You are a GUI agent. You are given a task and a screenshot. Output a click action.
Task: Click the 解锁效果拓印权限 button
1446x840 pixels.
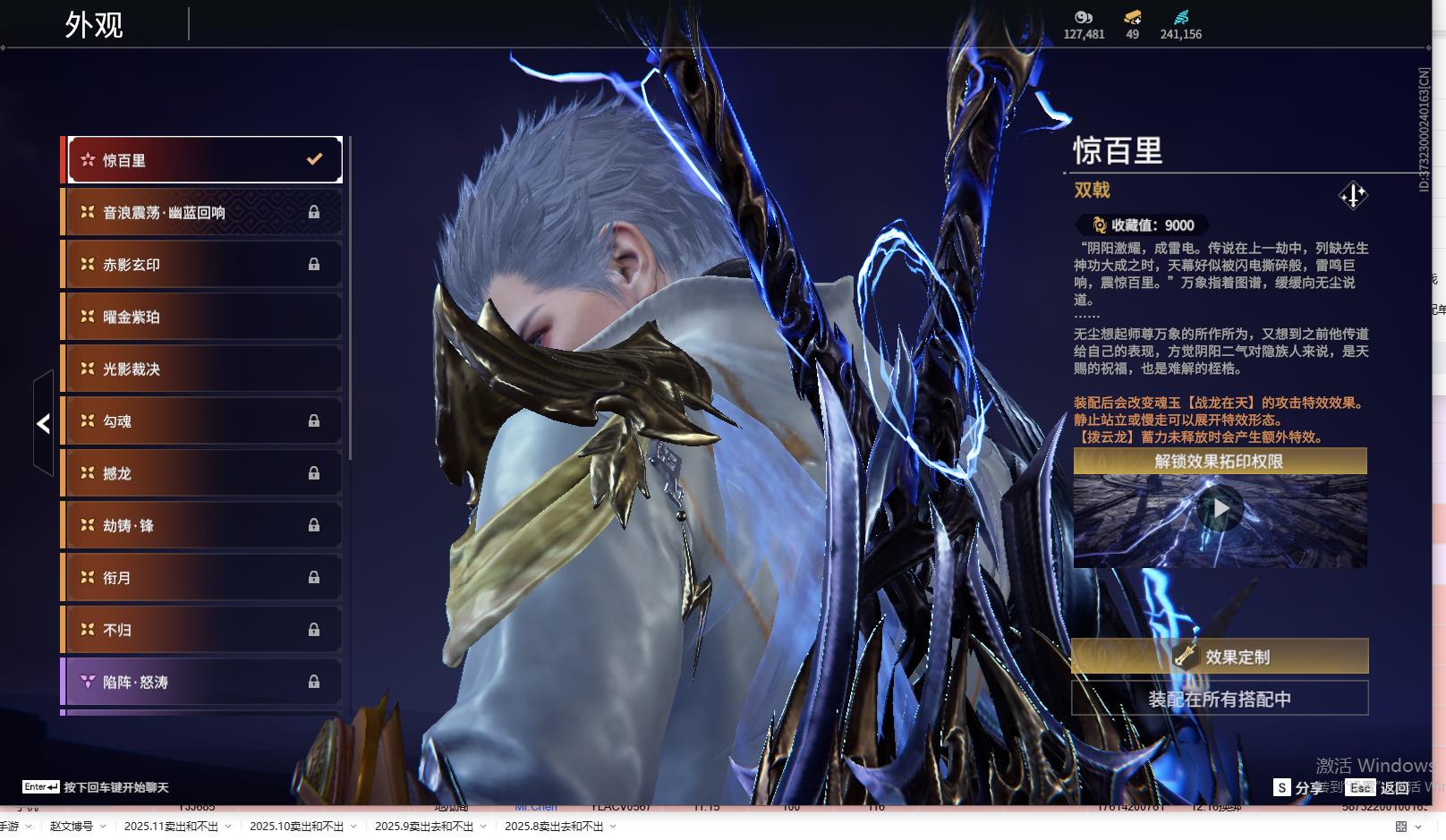tap(1220, 462)
